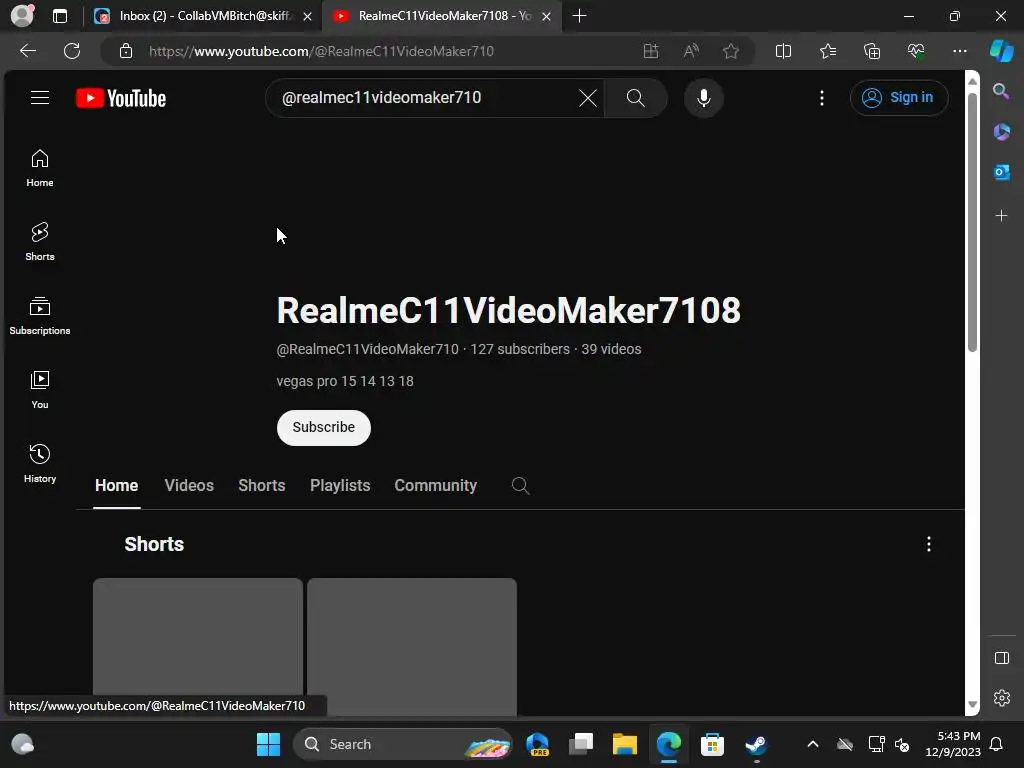1024x768 pixels.
Task: Open the tab actions menu
Action: click(60, 16)
